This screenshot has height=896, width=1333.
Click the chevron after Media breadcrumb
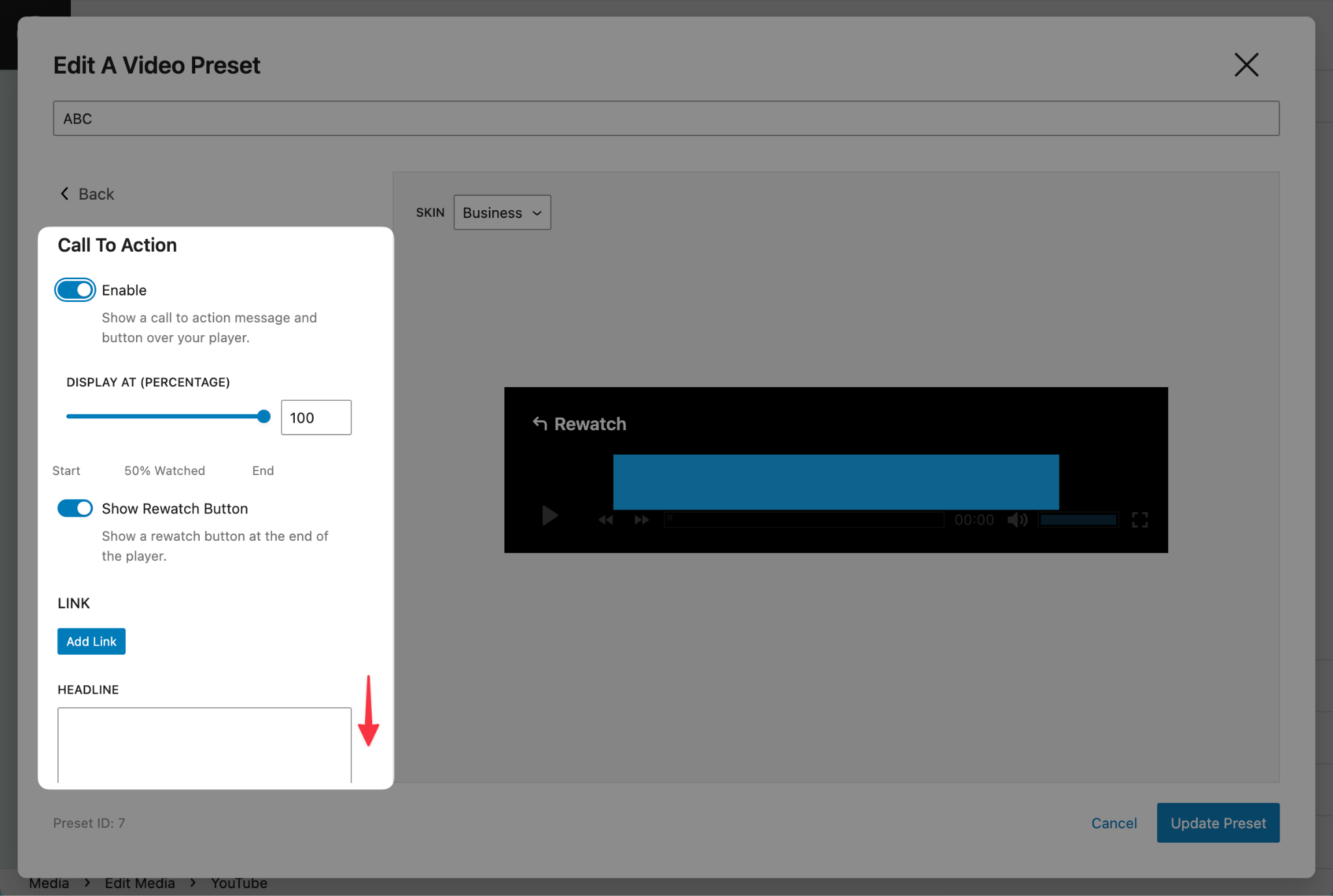coord(87,883)
